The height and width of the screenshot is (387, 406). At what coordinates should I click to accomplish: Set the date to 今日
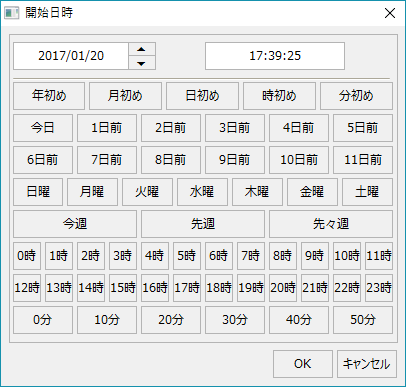tap(43, 128)
